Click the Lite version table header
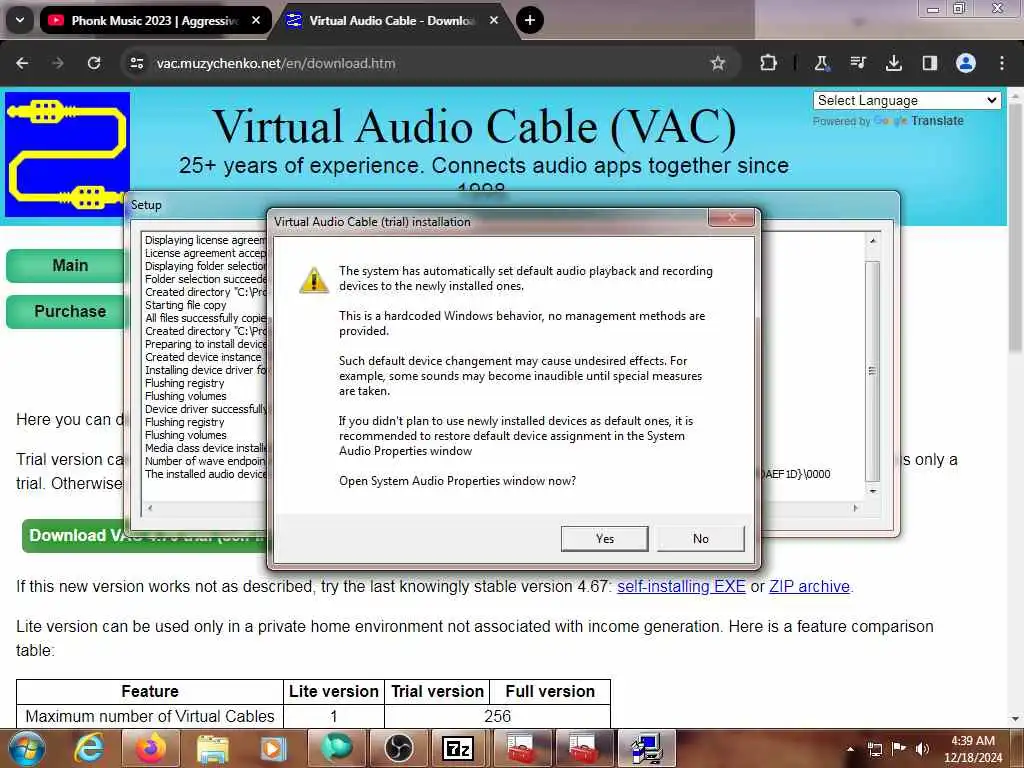This screenshot has width=1024, height=768. point(334,692)
